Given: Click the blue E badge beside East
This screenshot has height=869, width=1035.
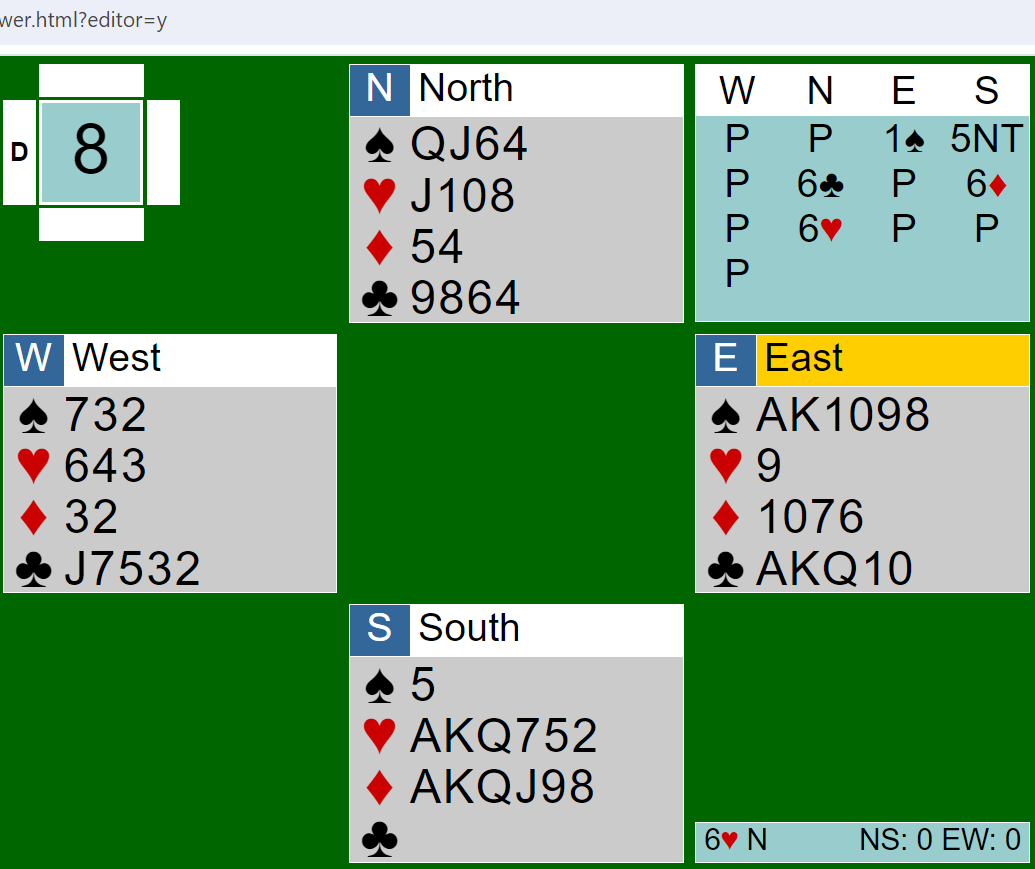Looking at the screenshot, I should 725,360.
